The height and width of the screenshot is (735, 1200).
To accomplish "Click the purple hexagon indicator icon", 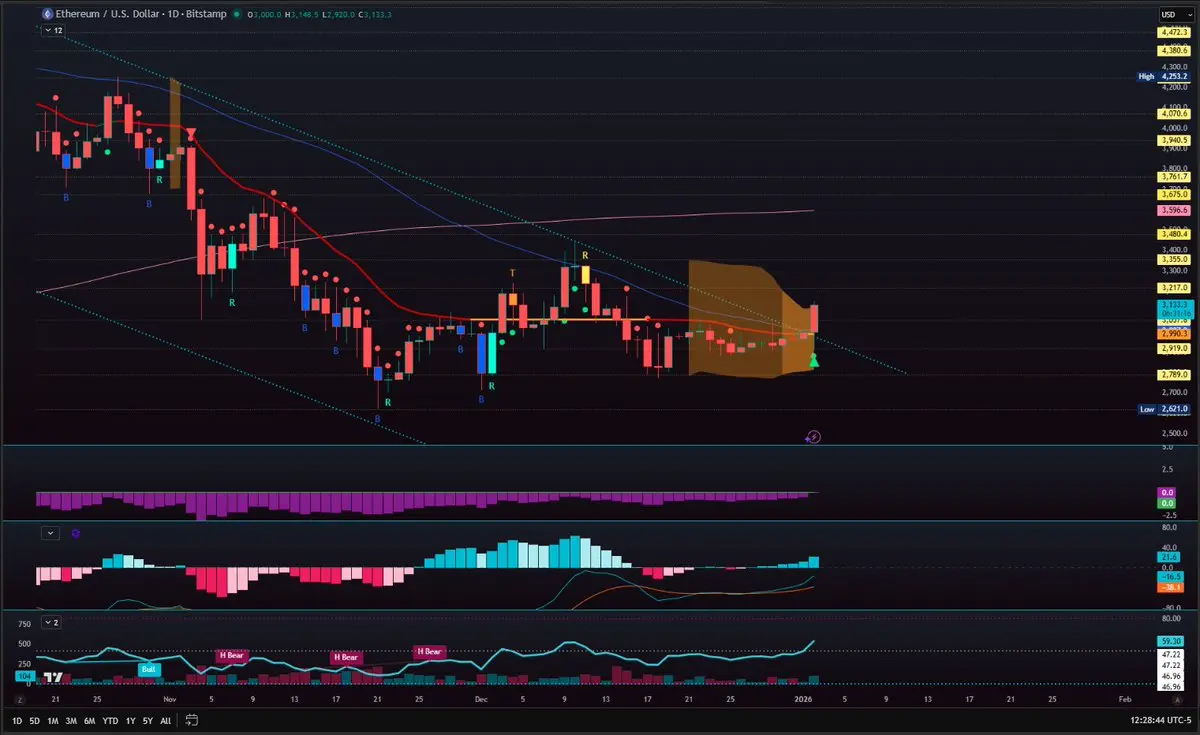I will click(77, 534).
